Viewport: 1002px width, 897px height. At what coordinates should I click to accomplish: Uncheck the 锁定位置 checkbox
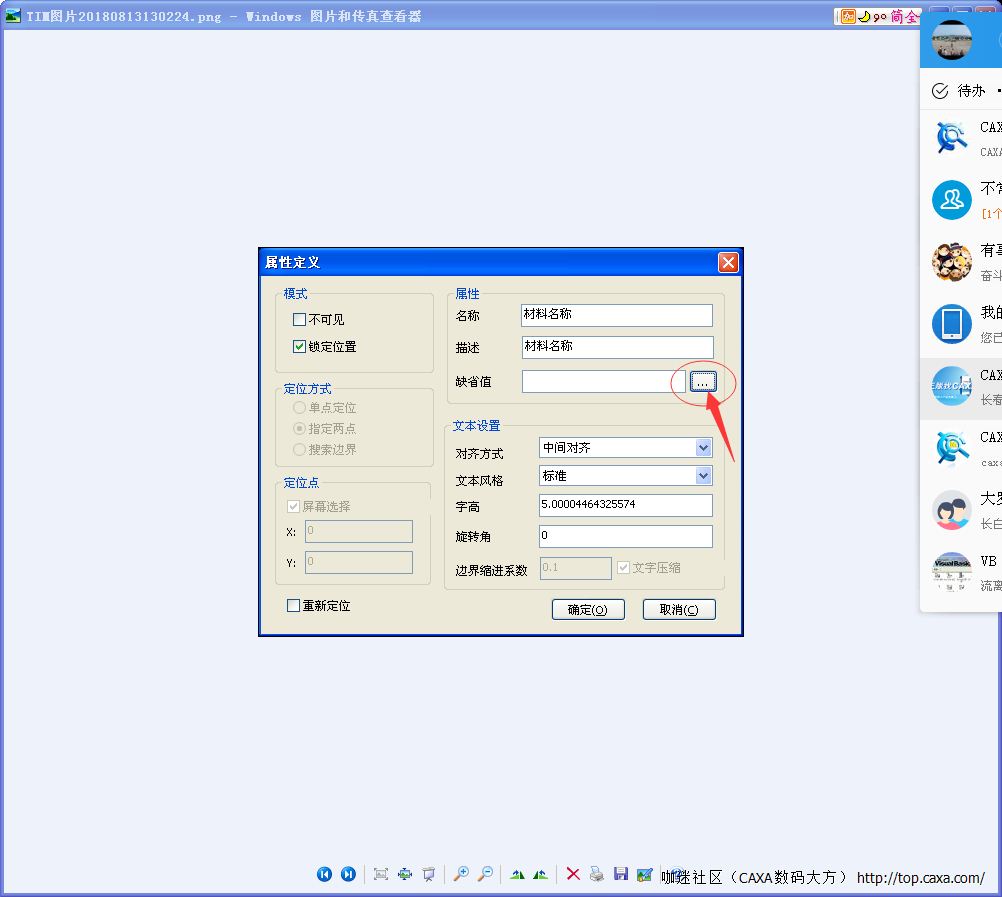[x=299, y=347]
